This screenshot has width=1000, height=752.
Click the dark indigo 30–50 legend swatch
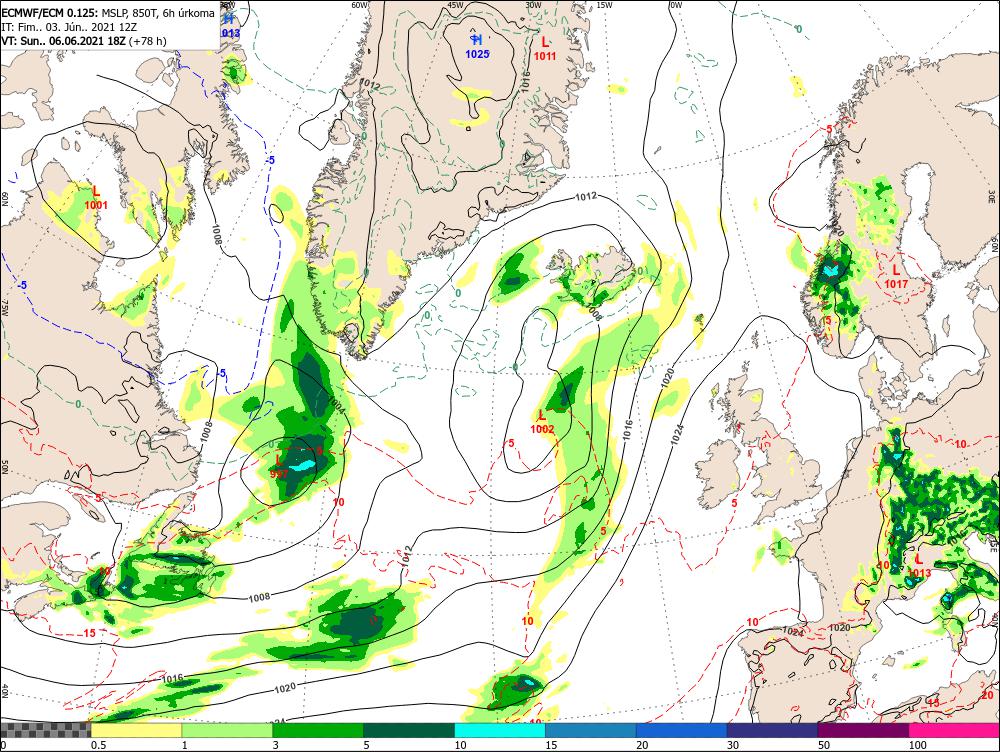click(x=772, y=730)
